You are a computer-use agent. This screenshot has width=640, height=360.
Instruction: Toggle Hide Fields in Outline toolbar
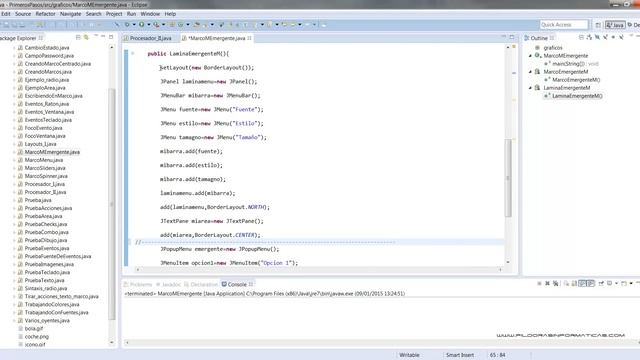[x=597, y=38]
